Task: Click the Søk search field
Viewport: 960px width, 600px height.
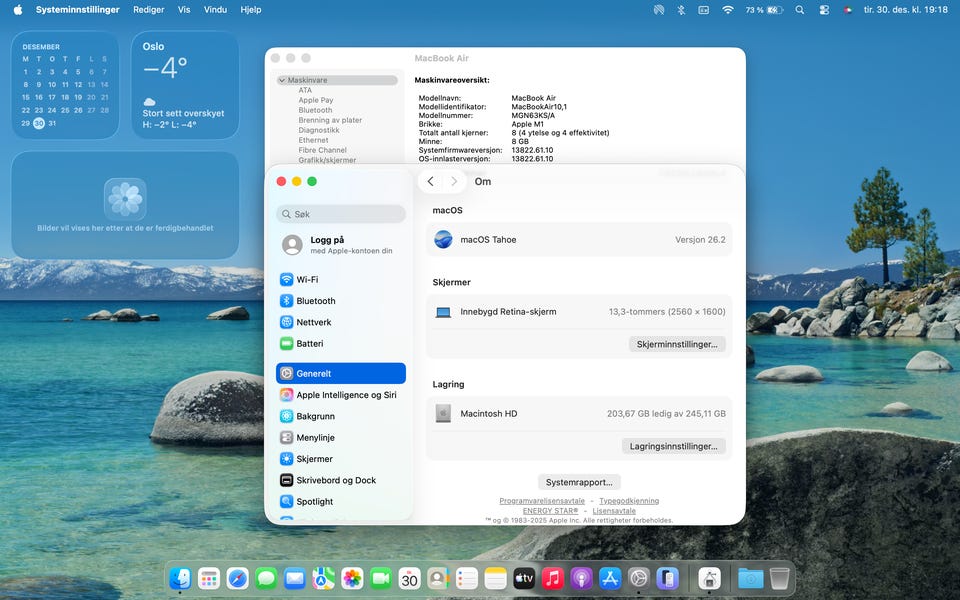Action: click(341, 214)
